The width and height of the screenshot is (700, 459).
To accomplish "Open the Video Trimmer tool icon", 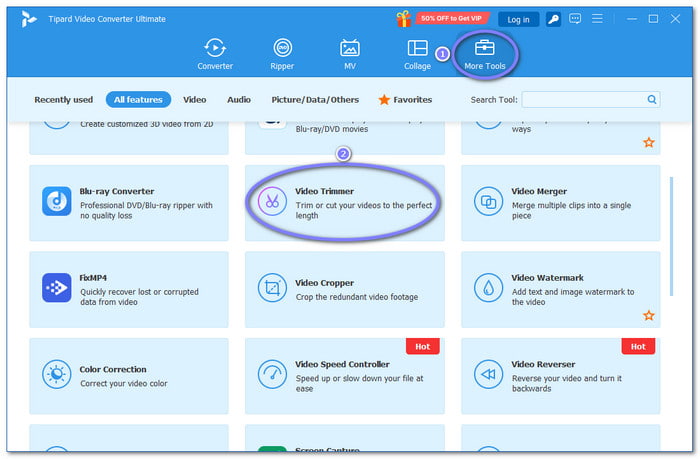I will pos(271,201).
